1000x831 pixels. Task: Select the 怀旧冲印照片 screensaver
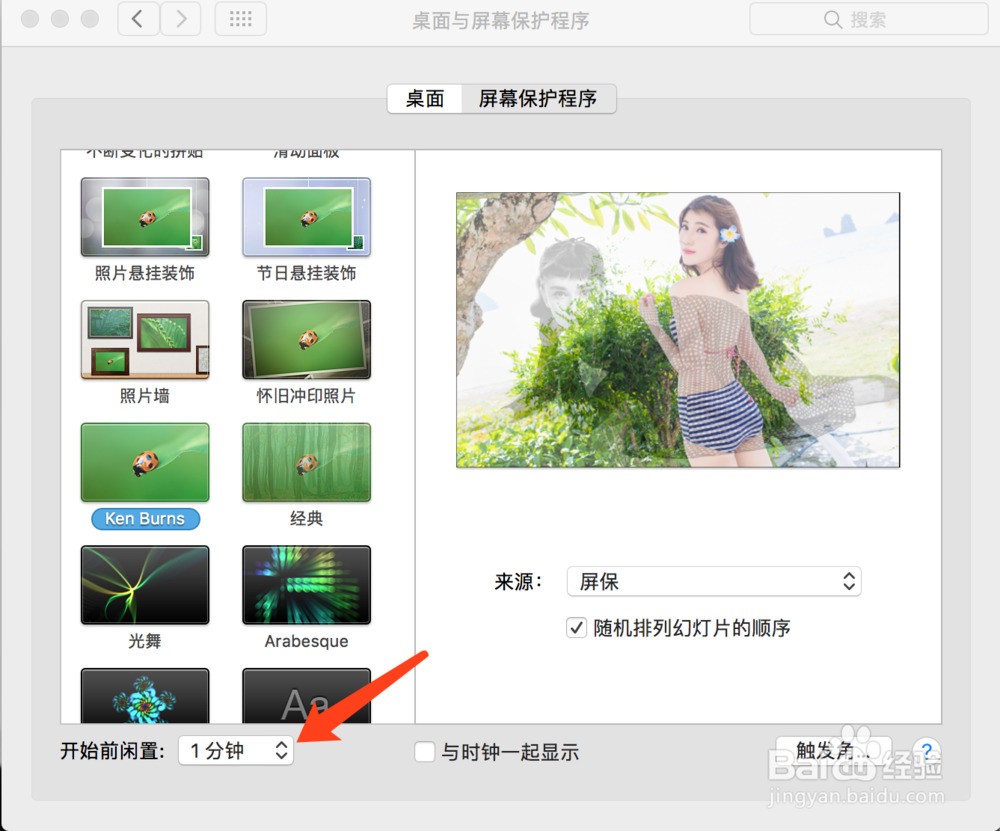[305, 340]
